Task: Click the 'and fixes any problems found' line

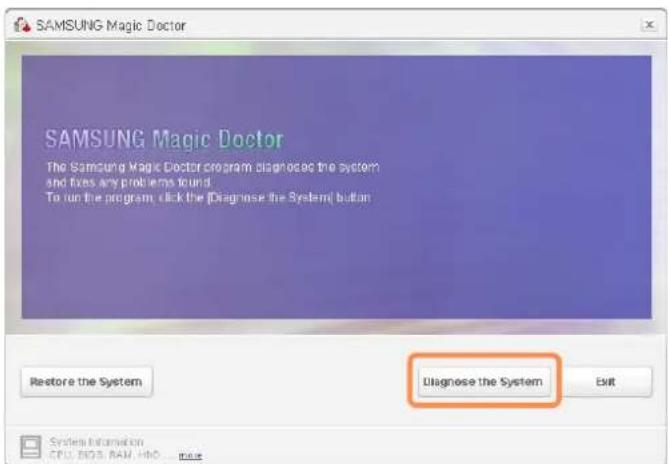Action: 129,183
